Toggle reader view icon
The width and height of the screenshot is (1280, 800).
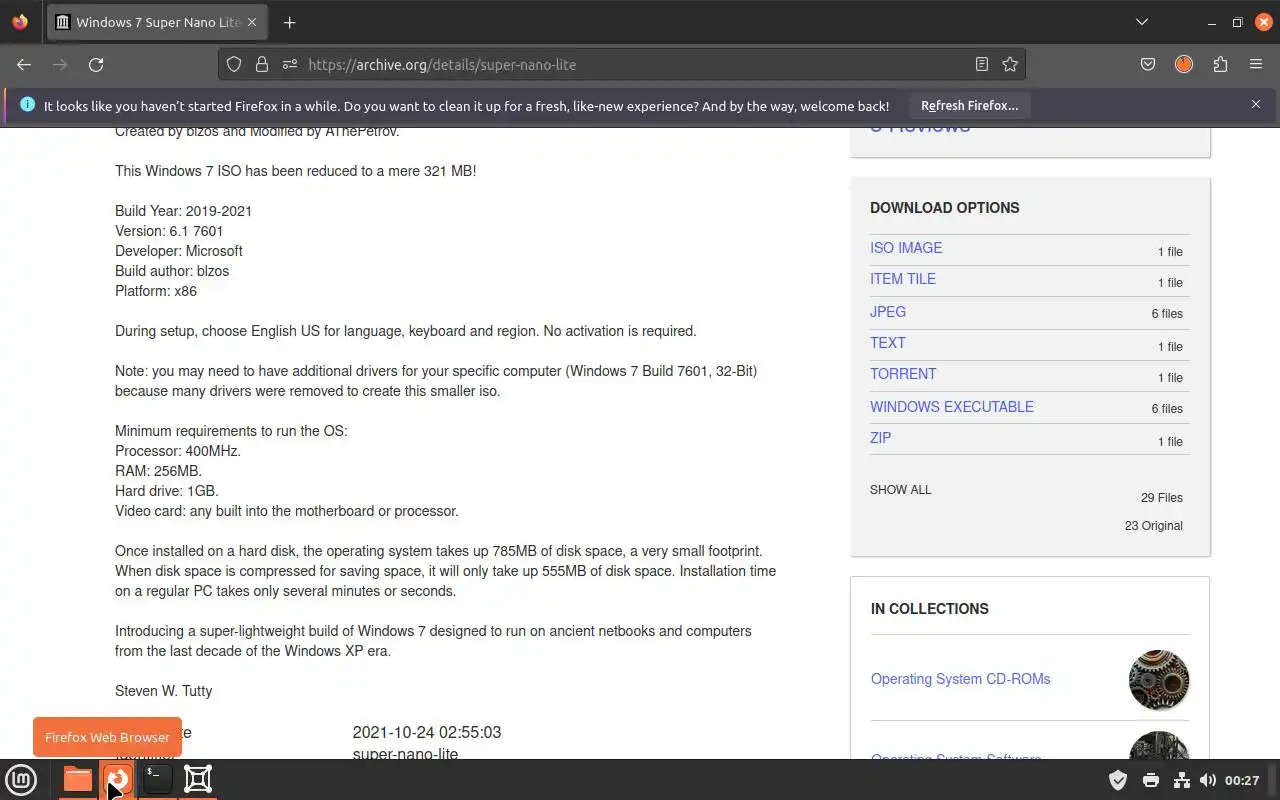(982, 64)
